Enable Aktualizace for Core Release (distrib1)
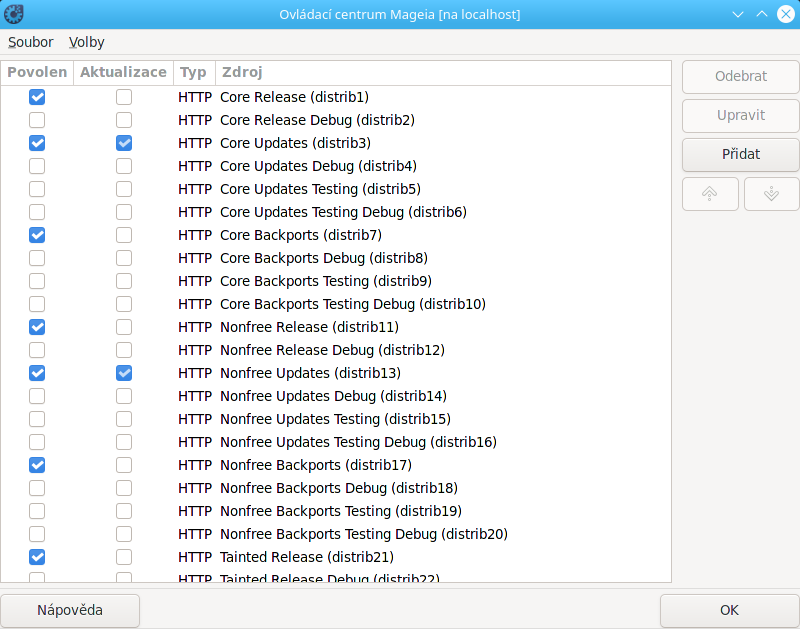Screen dimensions: 800x629 pos(124,97)
